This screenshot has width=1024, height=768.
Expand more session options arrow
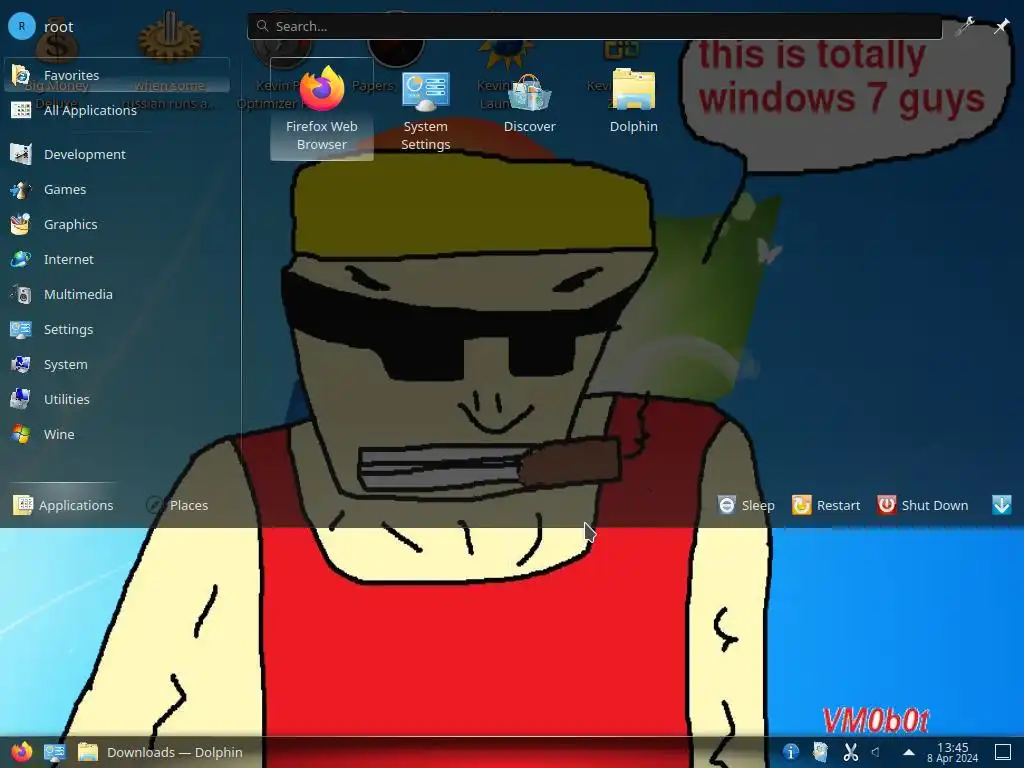tap(1002, 505)
